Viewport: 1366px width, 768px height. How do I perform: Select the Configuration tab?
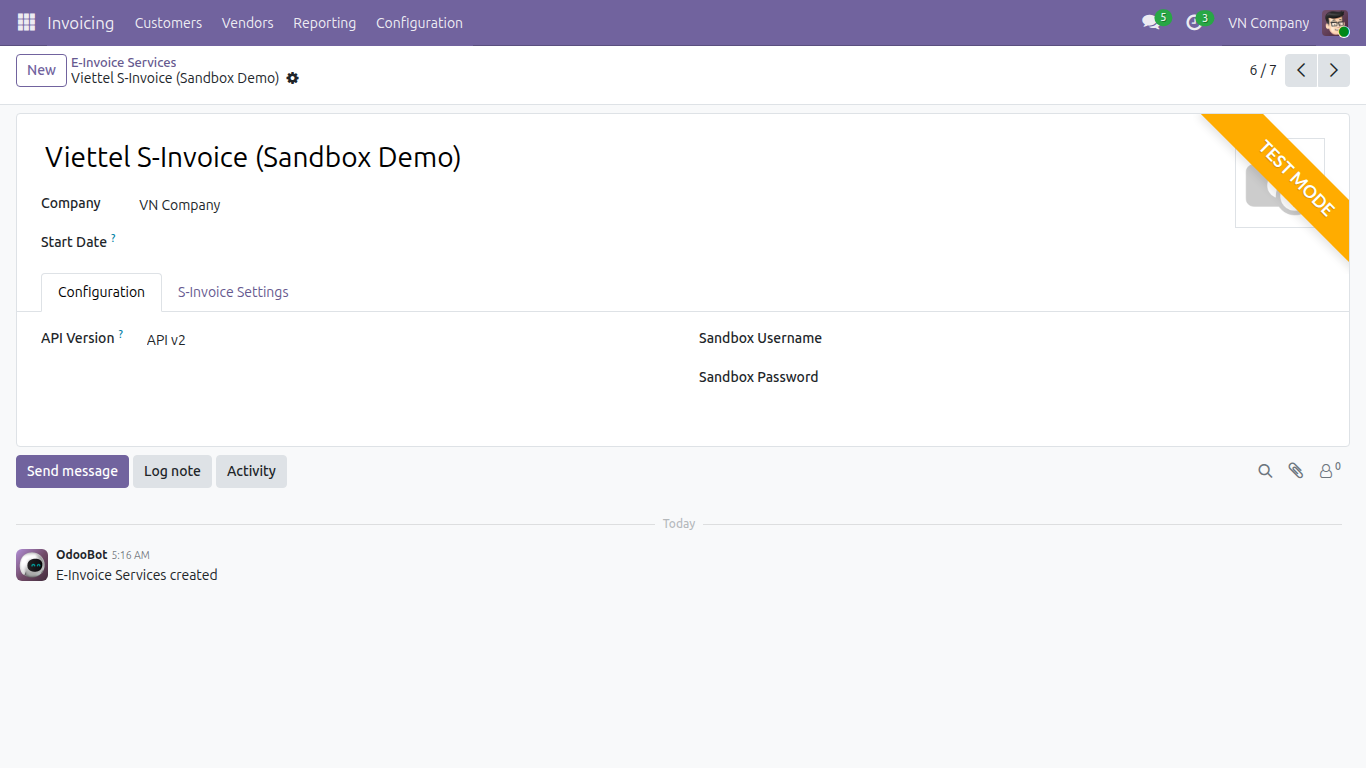101,292
